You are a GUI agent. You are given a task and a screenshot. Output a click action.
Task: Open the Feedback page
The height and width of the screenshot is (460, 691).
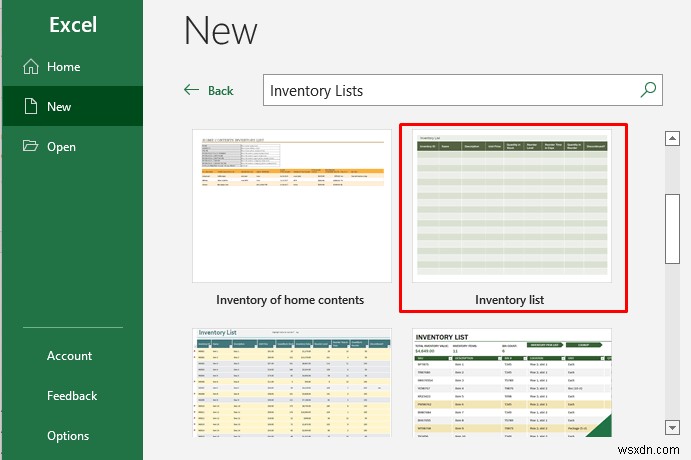(72, 396)
